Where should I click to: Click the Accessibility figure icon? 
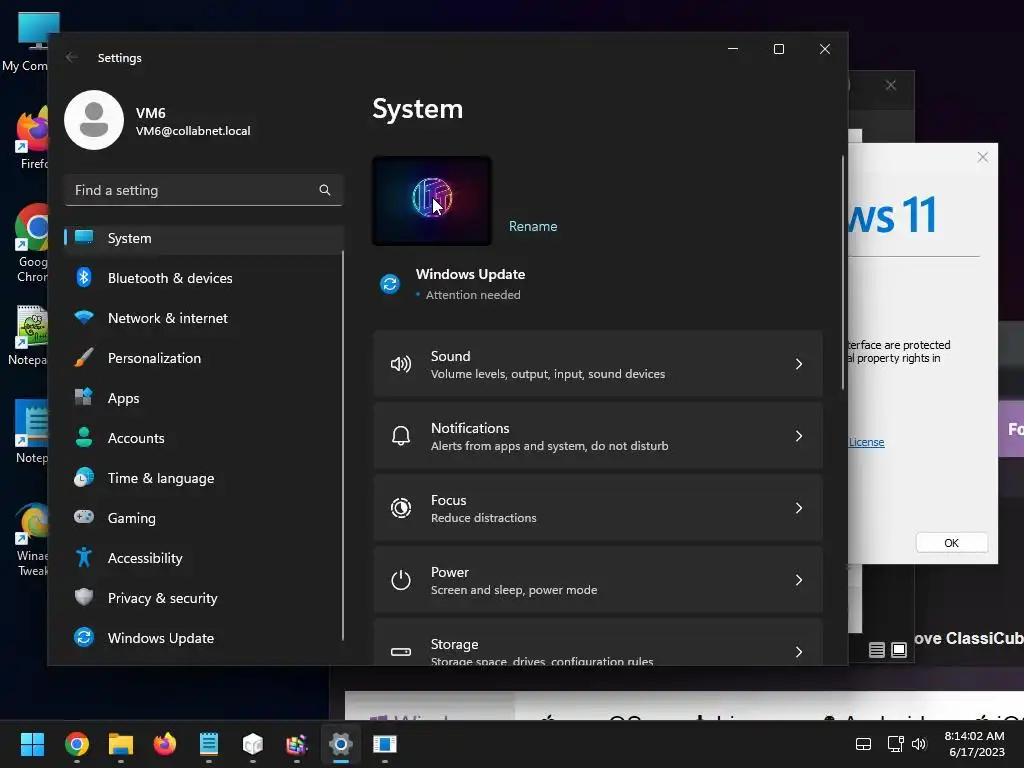[84, 557]
